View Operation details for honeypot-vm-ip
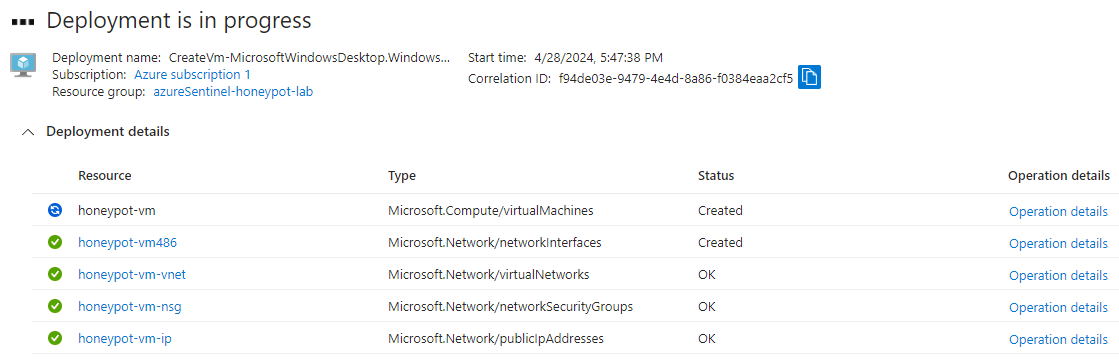This screenshot has height=361, width=1119. click(x=1058, y=340)
